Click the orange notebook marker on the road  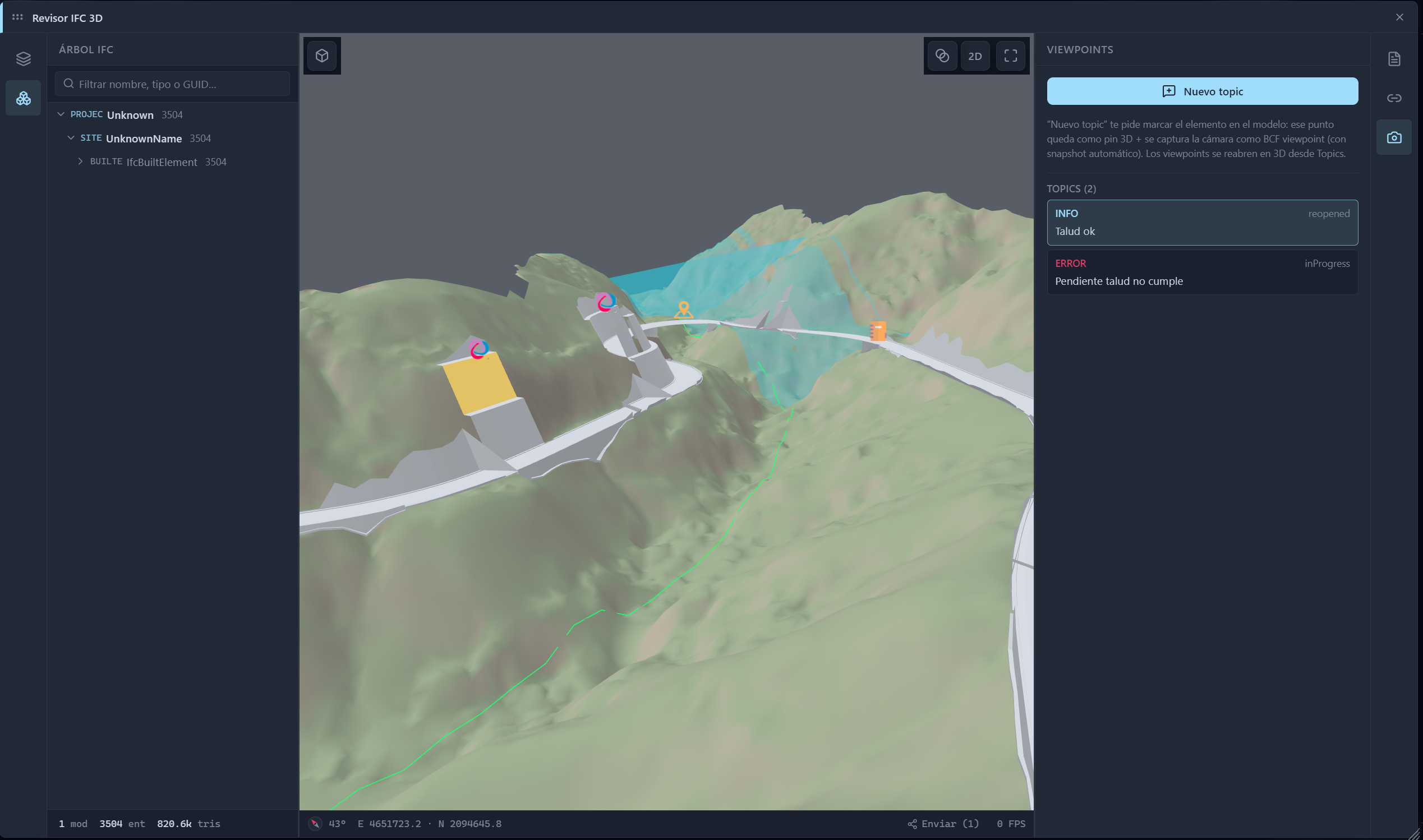(x=877, y=331)
